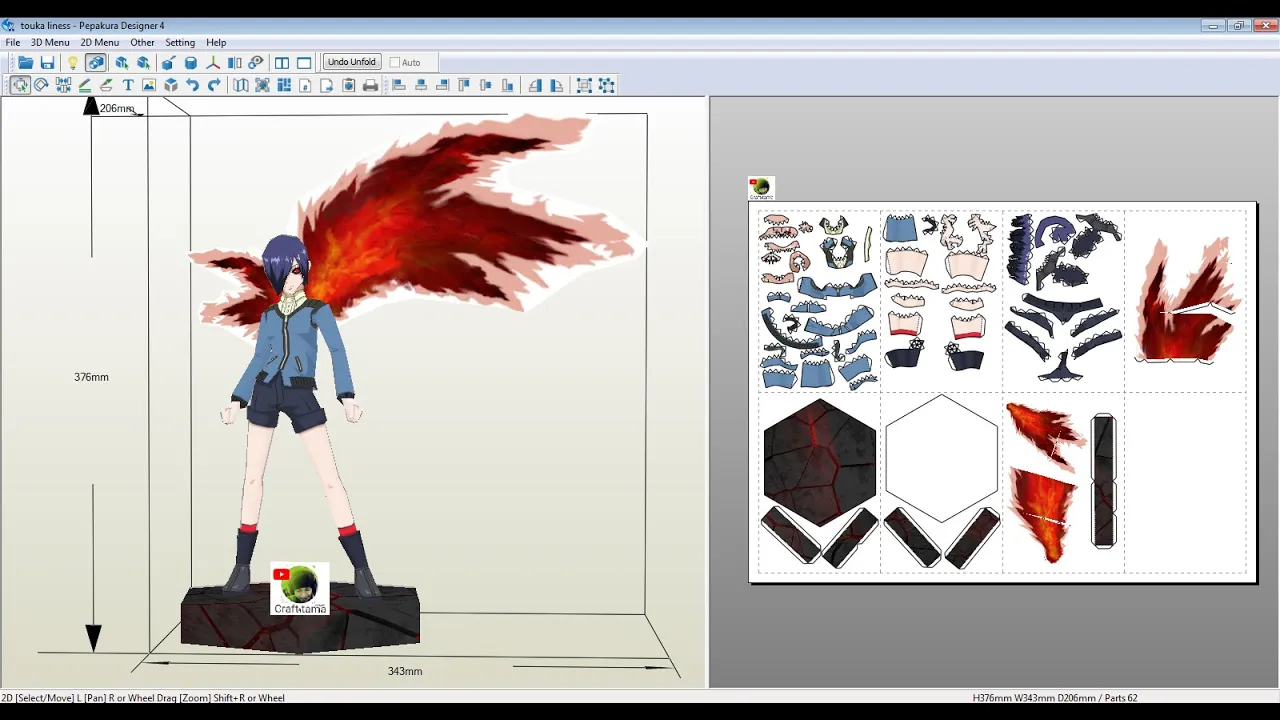Screen dimensions: 1280x720
Task: Open a file with the folder icon
Action: pos(26,62)
